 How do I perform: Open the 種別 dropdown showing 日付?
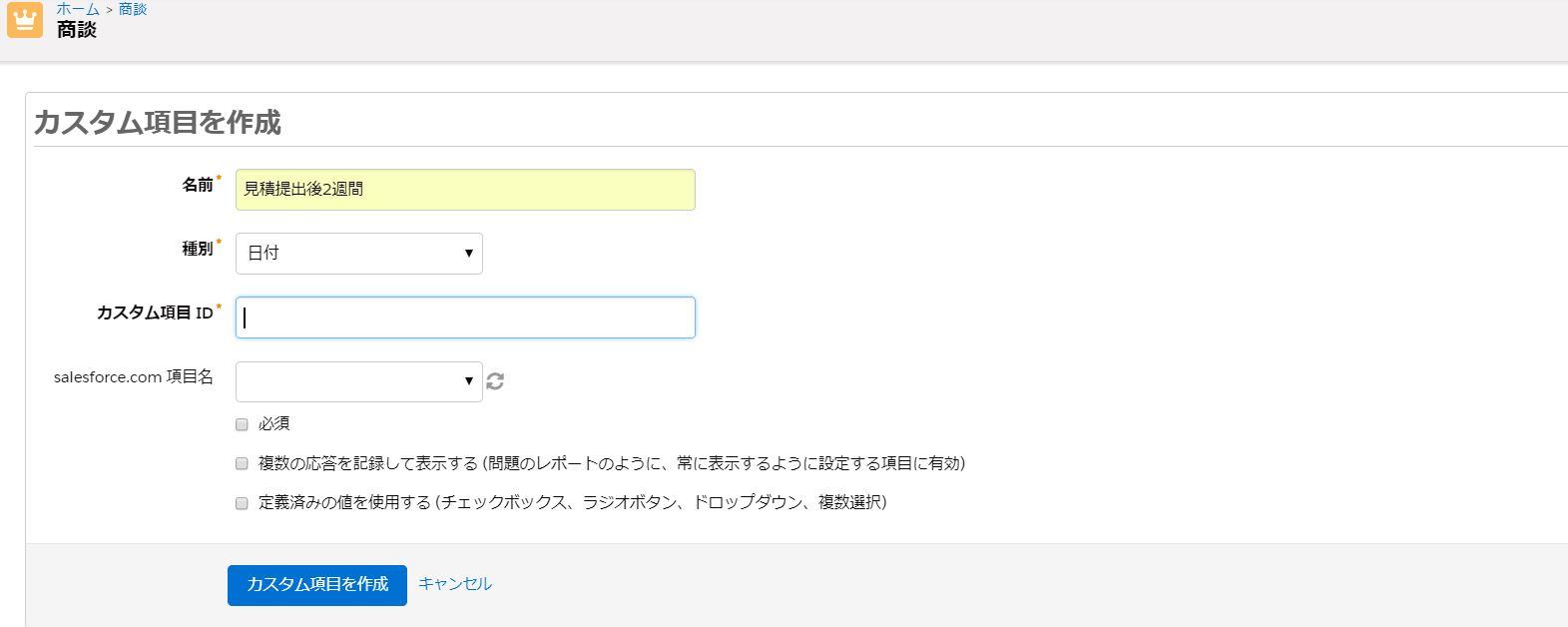pos(359,254)
